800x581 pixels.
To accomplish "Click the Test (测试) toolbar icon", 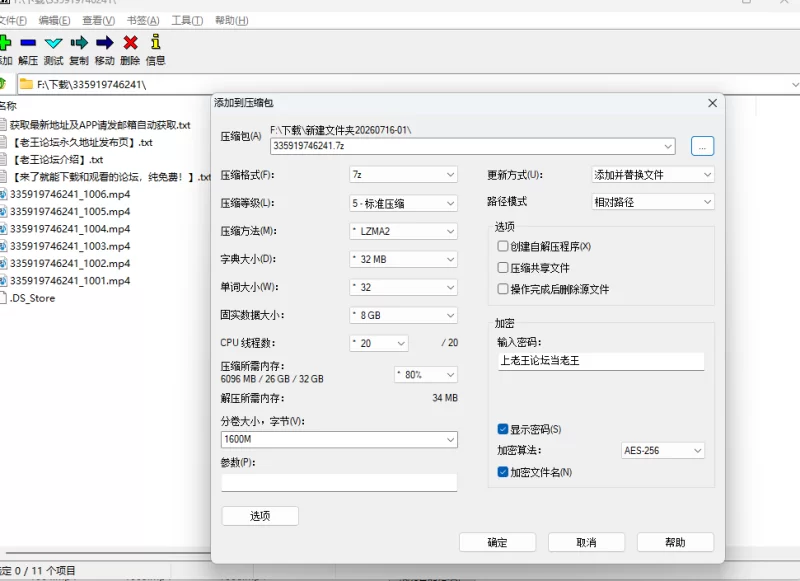I will pyautogui.click(x=54, y=43).
